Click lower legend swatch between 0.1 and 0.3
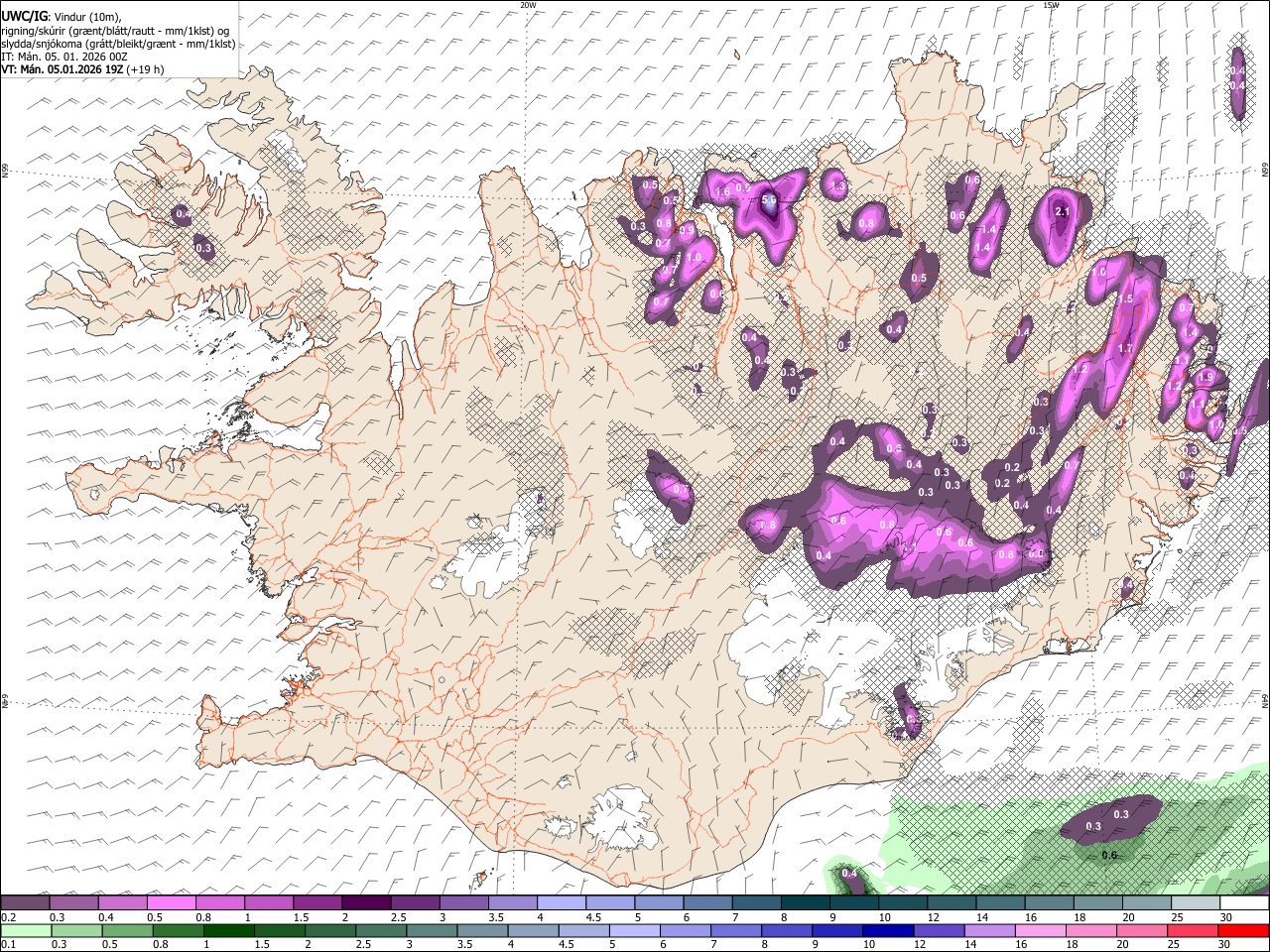Image resolution: width=1270 pixels, height=952 pixels. [25, 931]
